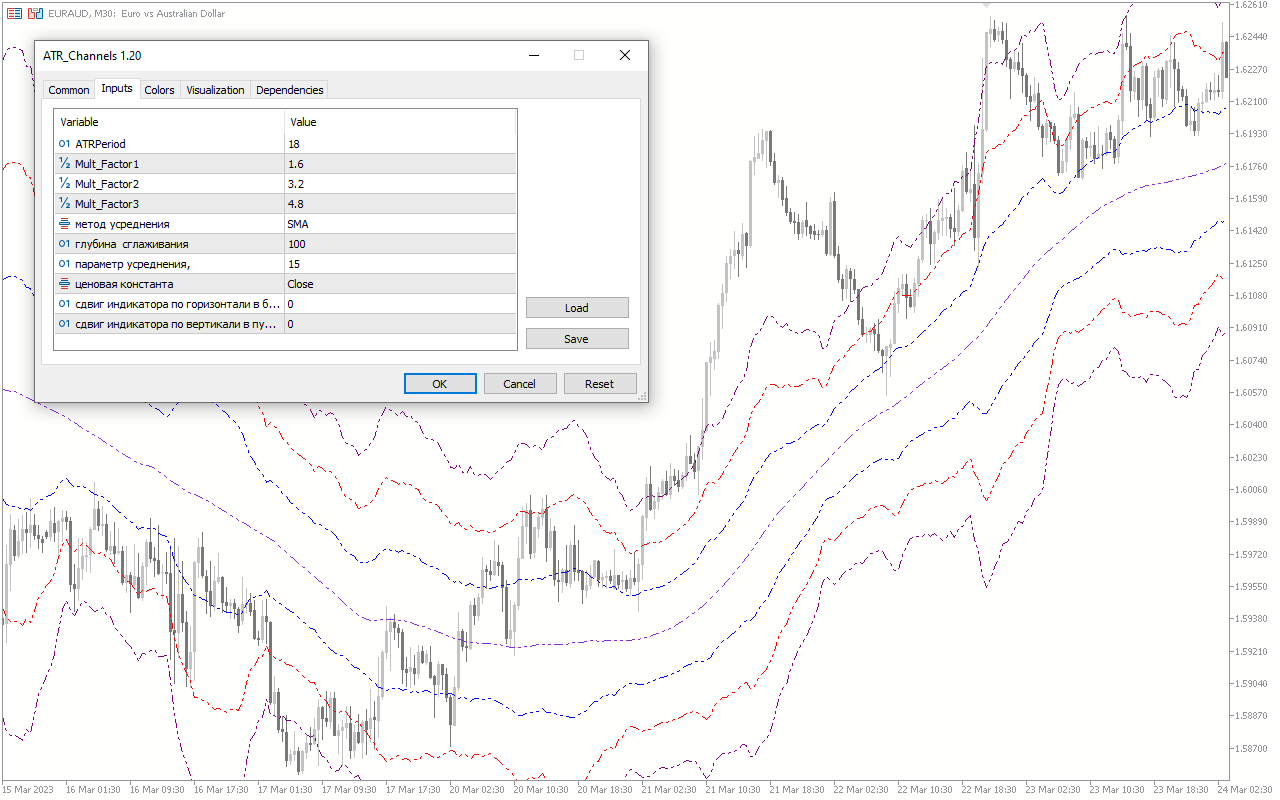Open the Dependencies tab
This screenshot has height=800, width=1280.
(290, 90)
